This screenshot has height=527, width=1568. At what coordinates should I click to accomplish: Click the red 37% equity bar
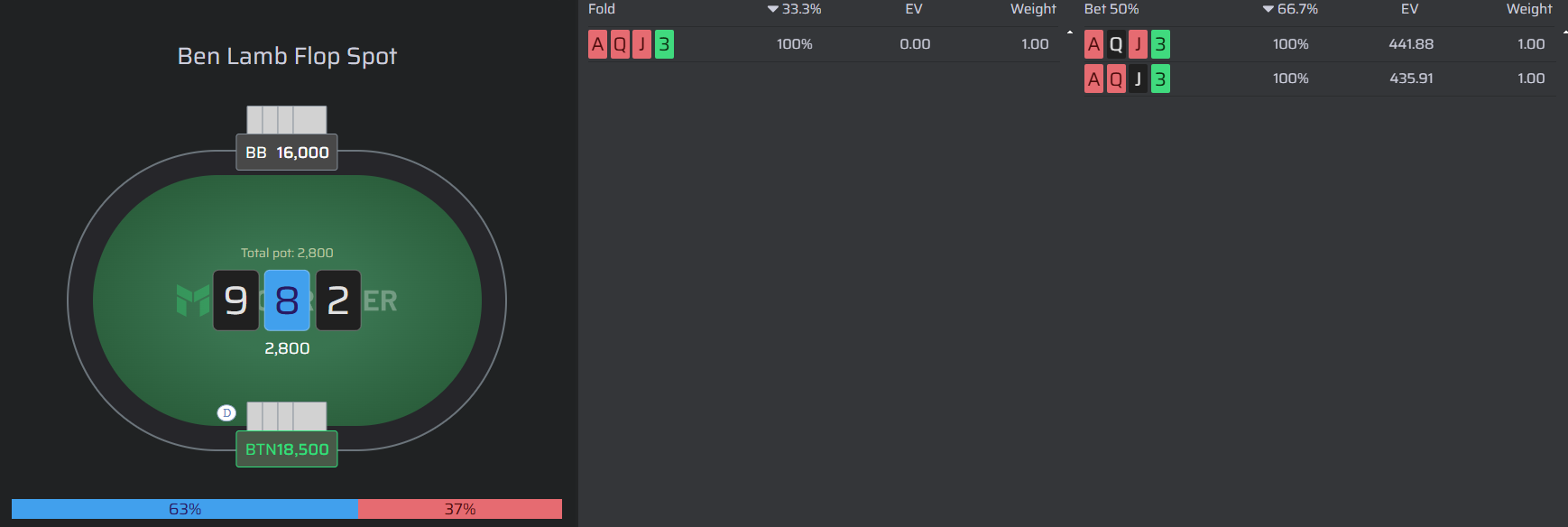[460, 509]
